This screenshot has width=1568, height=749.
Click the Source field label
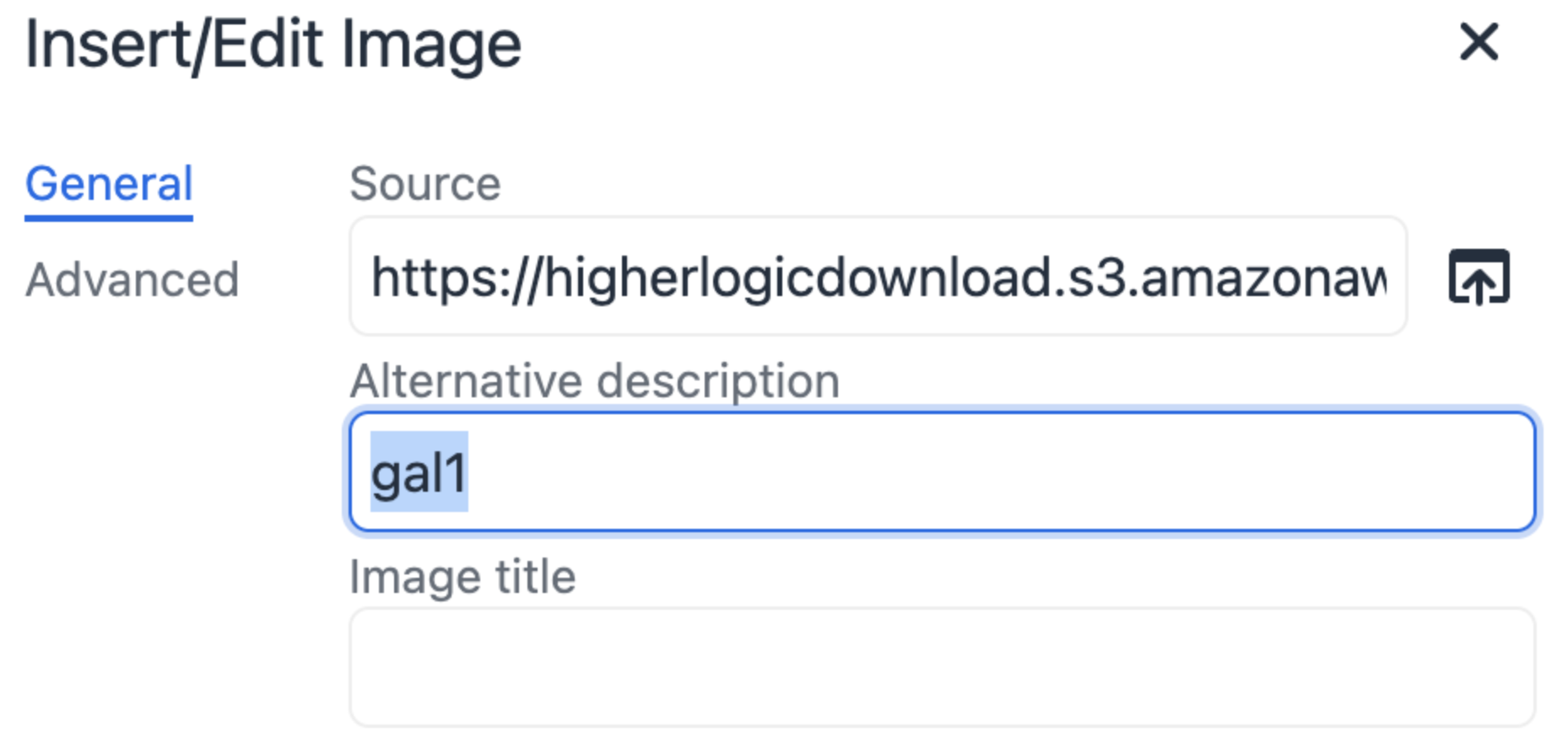click(424, 182)
